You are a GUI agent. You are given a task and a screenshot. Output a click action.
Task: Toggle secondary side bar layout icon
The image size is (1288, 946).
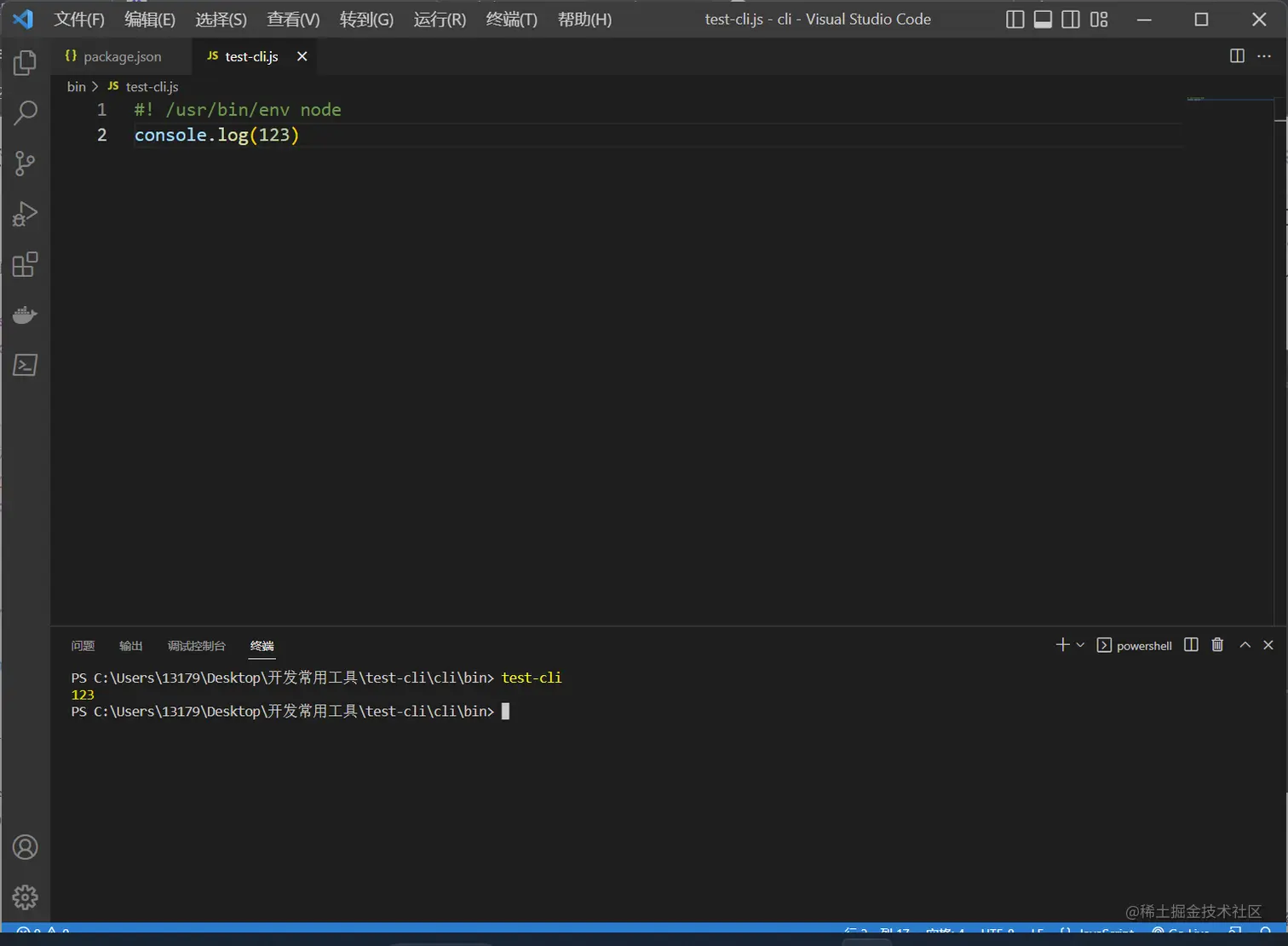[1071, 19]
